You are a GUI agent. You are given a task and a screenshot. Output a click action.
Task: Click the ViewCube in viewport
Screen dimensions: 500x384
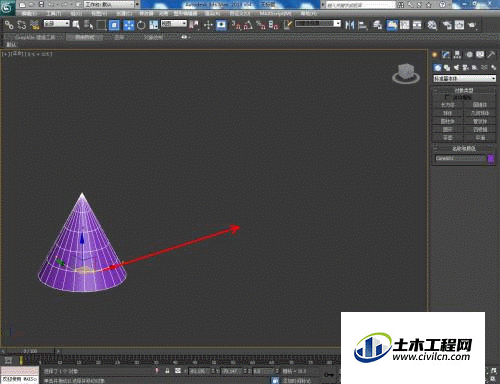(406, 74)
